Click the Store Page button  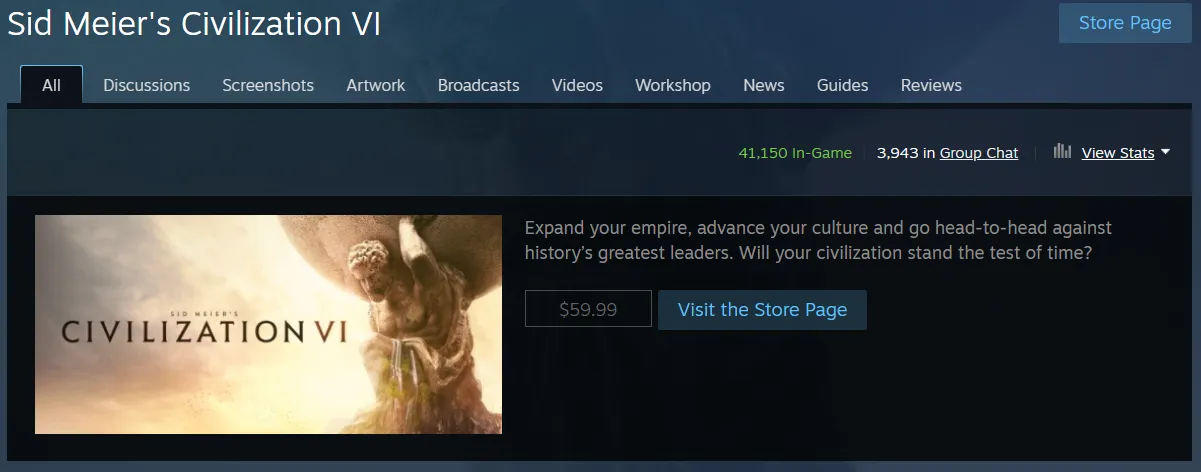pyautogui.click(x=1125, y=23)
